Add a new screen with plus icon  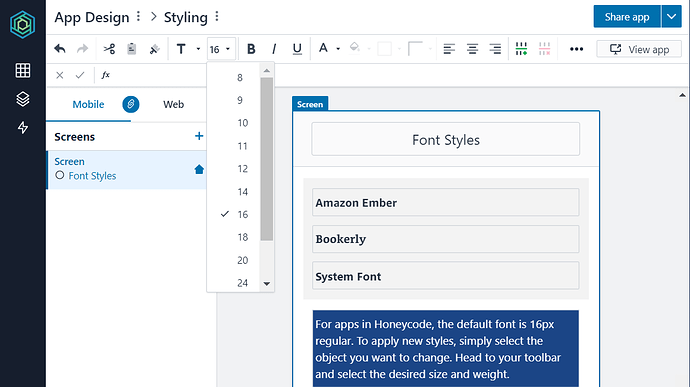coord(199,136)
